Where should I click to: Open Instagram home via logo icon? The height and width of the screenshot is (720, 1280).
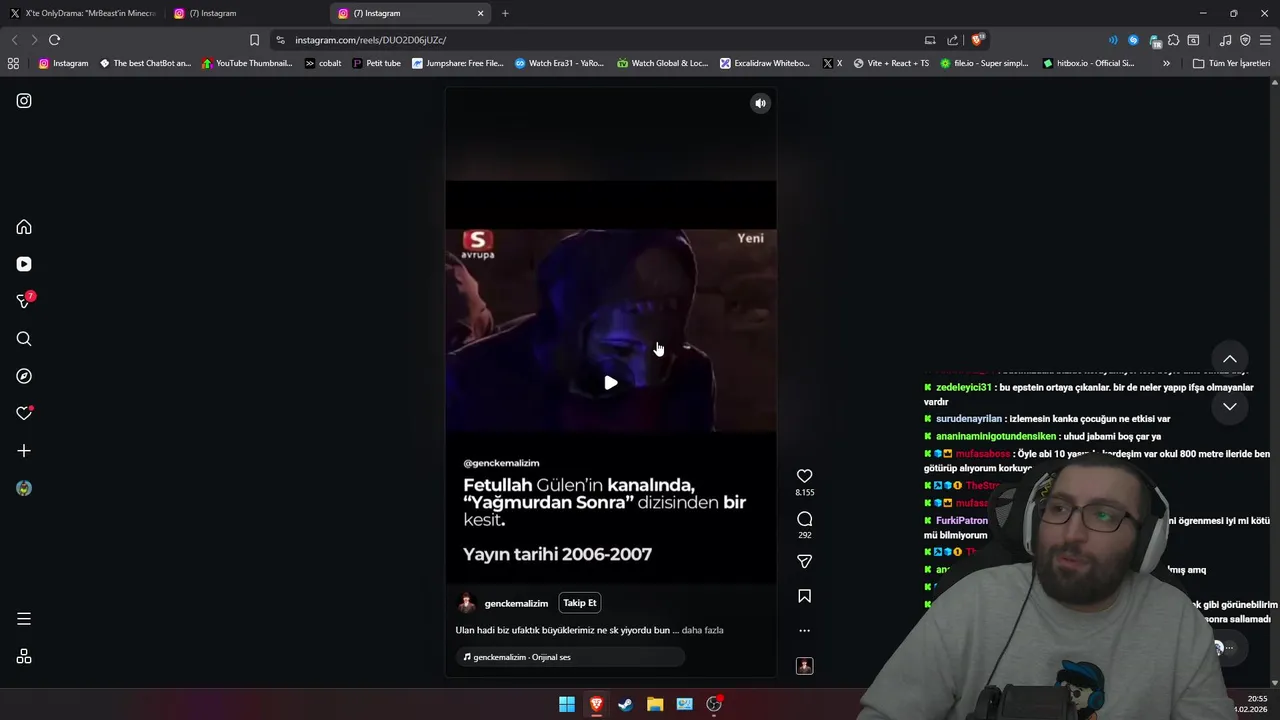24,101
